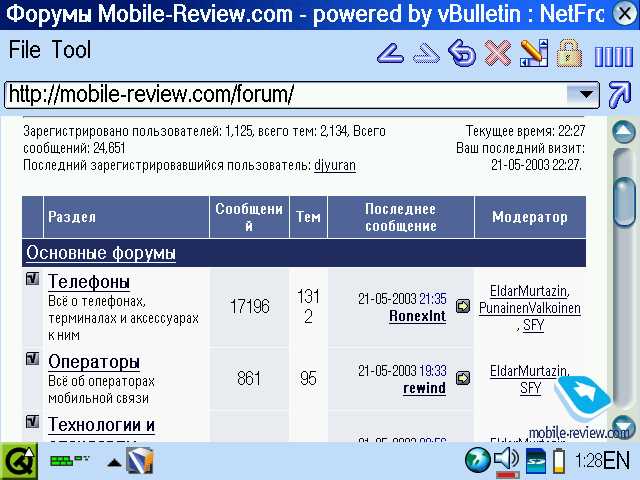Viewport: 640px width, 480px height.
Task: Open the running application taskbar icon
Action: click(140, 461)
